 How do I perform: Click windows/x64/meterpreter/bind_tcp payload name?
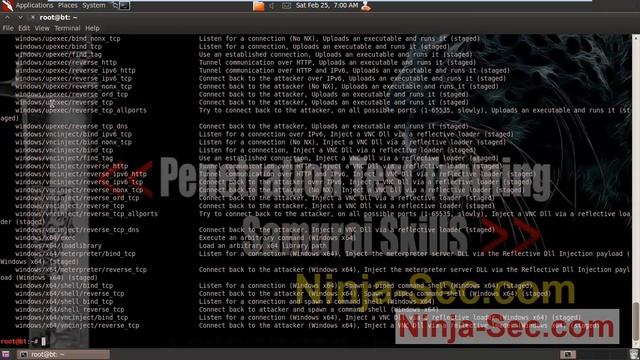76,253
